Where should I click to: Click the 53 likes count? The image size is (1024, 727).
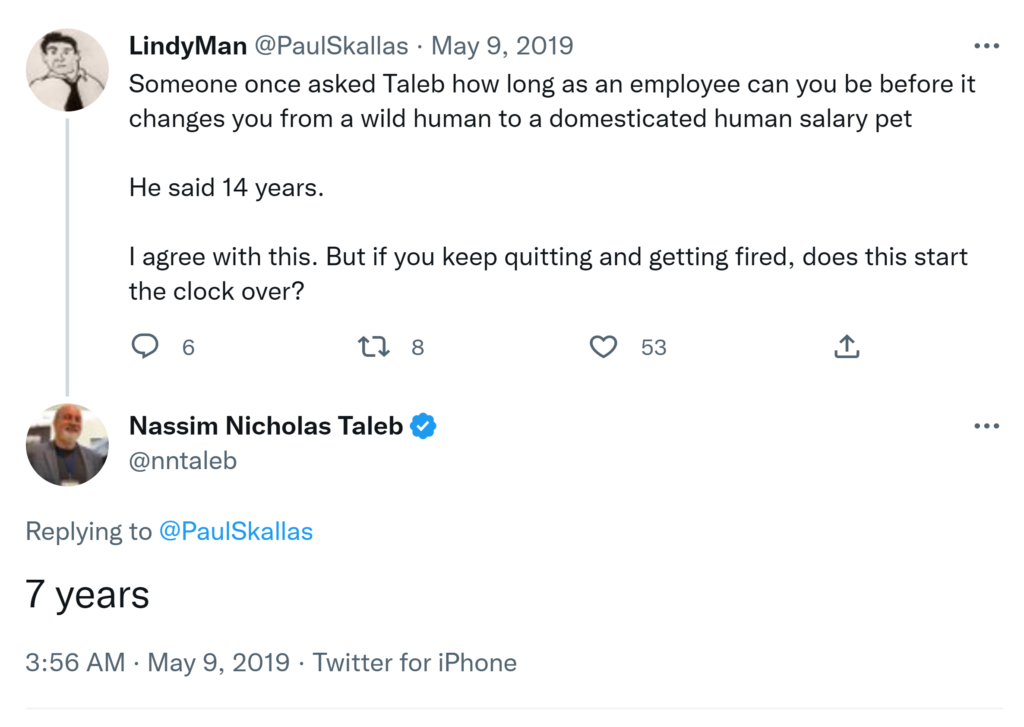click(x=654, y=348)
